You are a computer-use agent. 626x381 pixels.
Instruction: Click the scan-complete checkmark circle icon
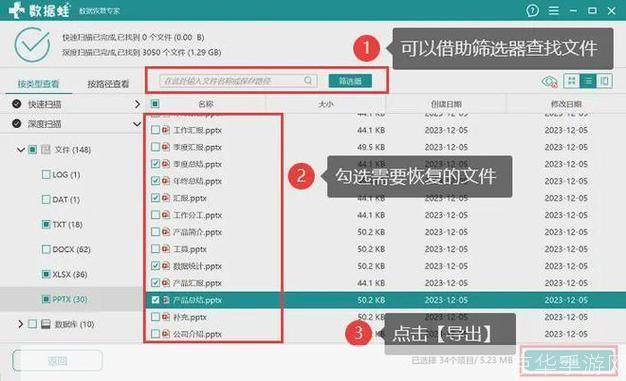click(x=32, y=45)
